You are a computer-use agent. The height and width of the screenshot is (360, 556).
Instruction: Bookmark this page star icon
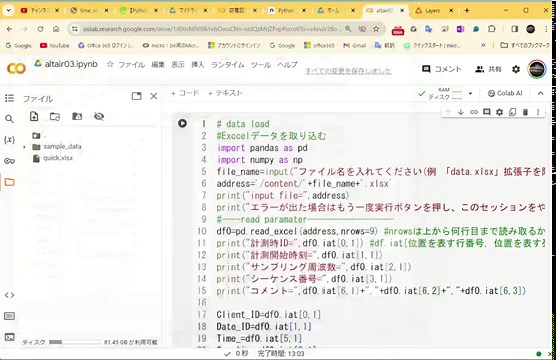tap(376, 29)
